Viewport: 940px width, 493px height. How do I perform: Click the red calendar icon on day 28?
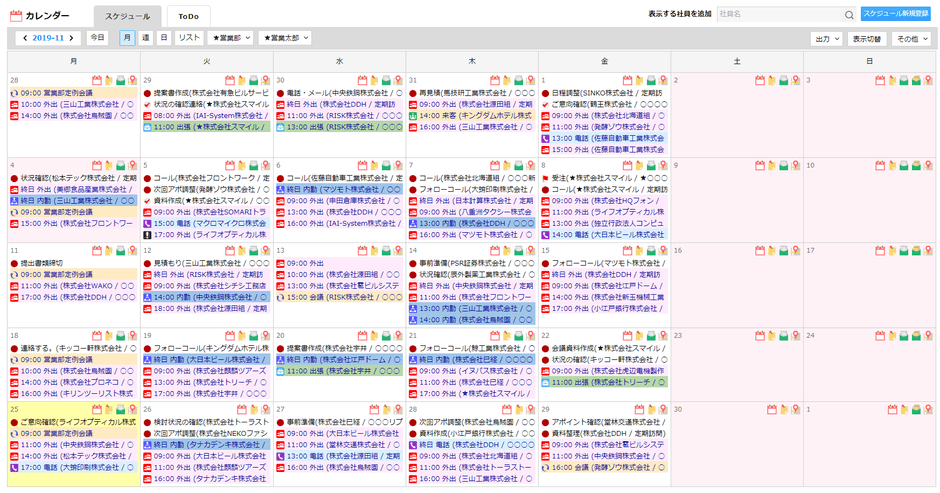coord(97,80)
